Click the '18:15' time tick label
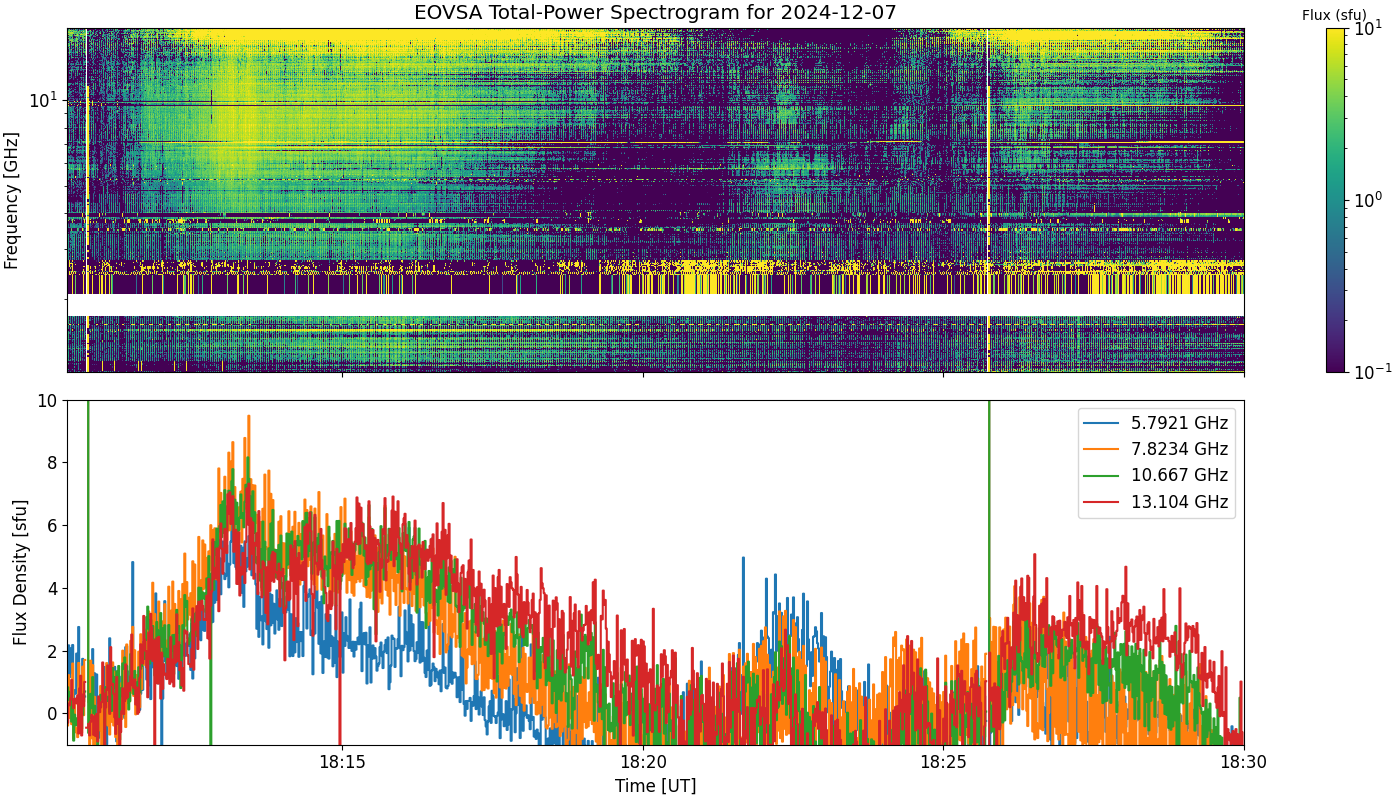 (x=341, y=762)
